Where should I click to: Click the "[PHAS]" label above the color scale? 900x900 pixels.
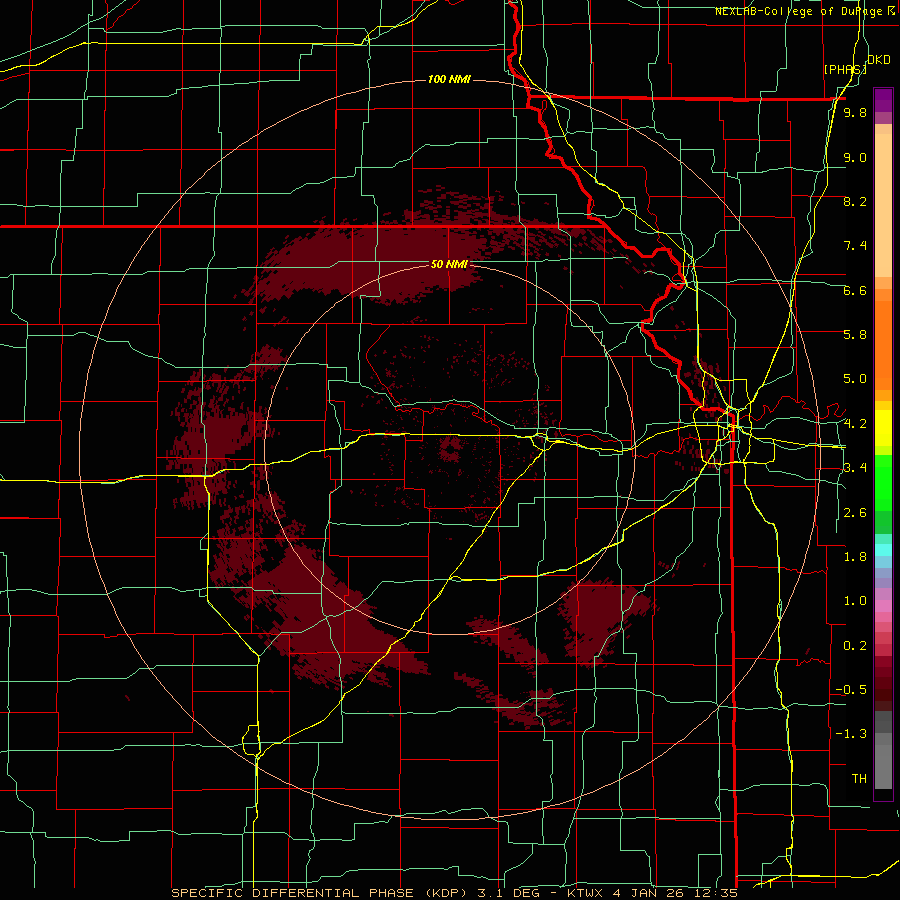click(845, 69)
